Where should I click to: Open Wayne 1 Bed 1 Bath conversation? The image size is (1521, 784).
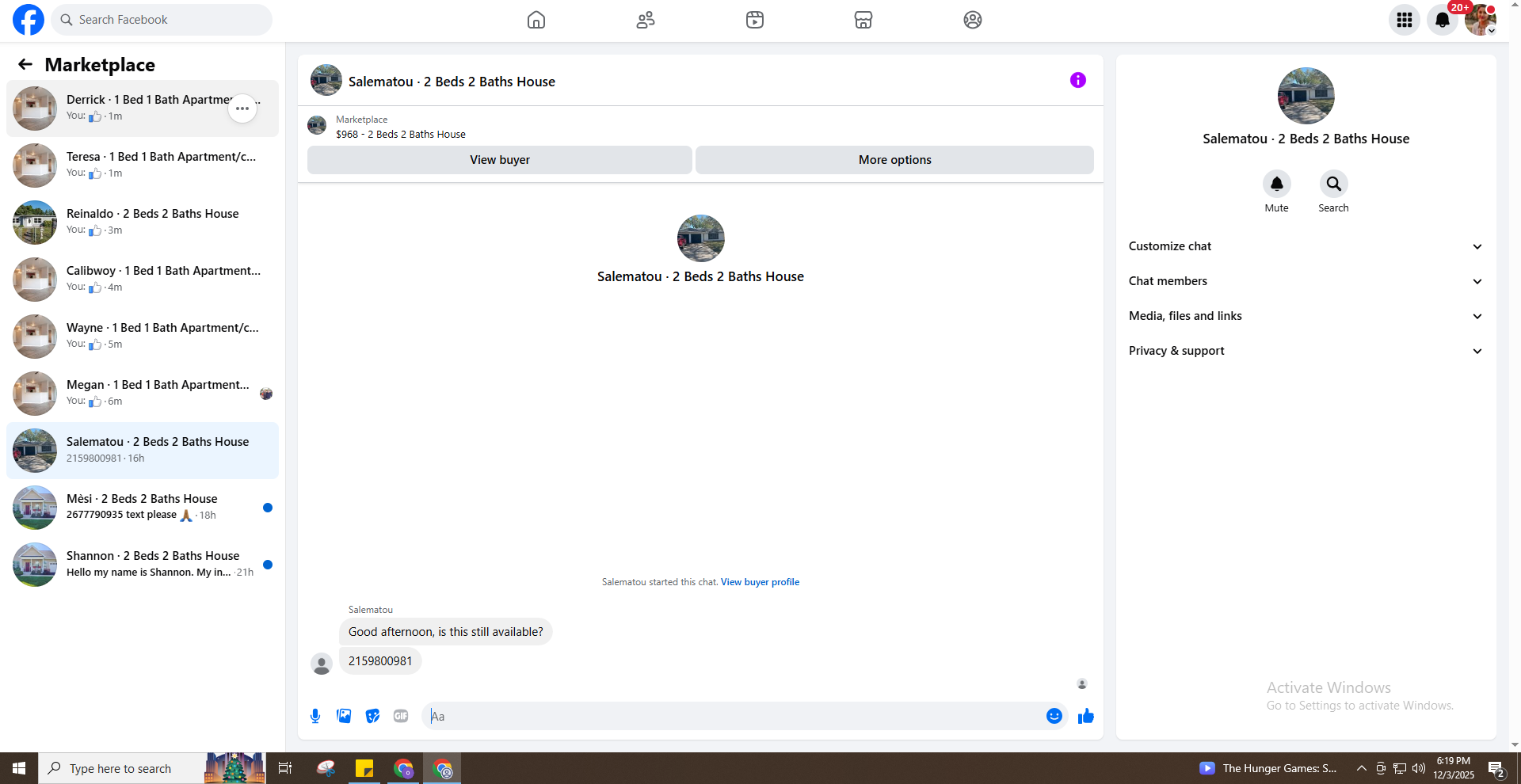(143, 337)
